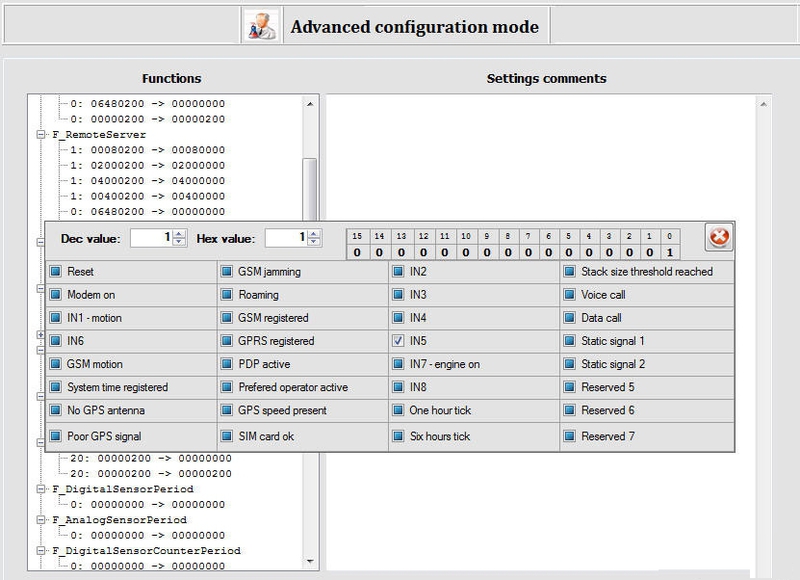Collapse the F_RemoteServer tree node
Image resolution: width=800 pixels, height=580 pixels.
click(41, 135)
